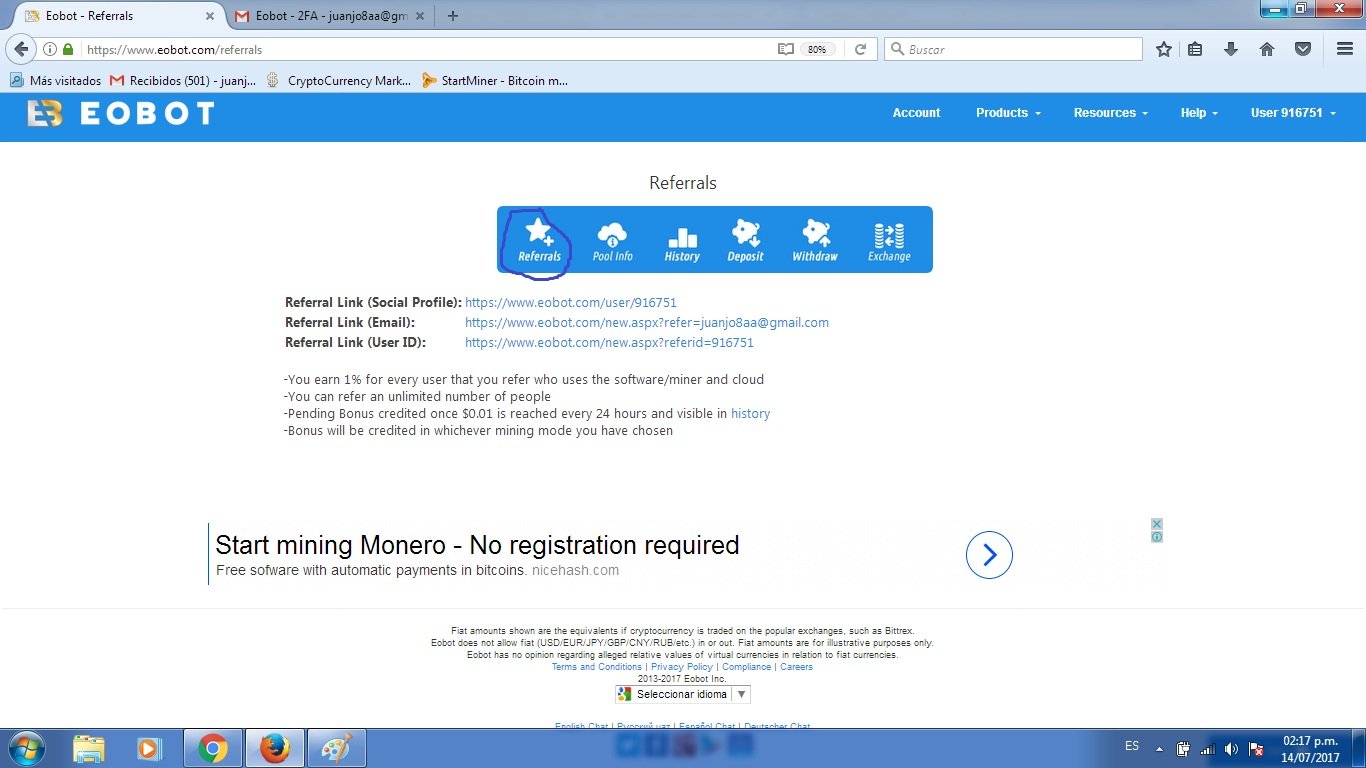
Task: Open the Seleccionar idioma language selector
Action: tap(682, 694)
